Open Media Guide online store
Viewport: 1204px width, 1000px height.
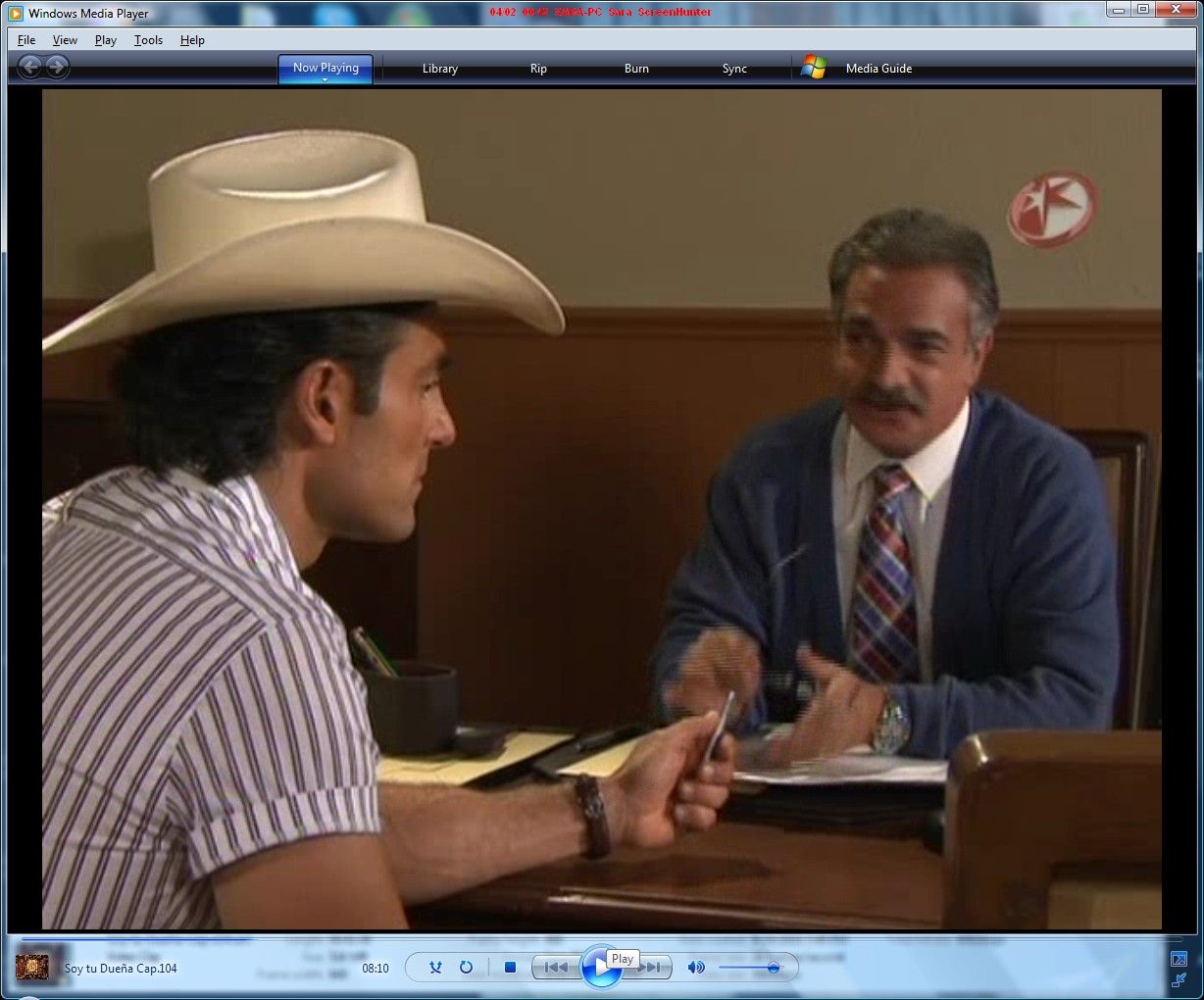pyautogui.click(x=878, y=69)
